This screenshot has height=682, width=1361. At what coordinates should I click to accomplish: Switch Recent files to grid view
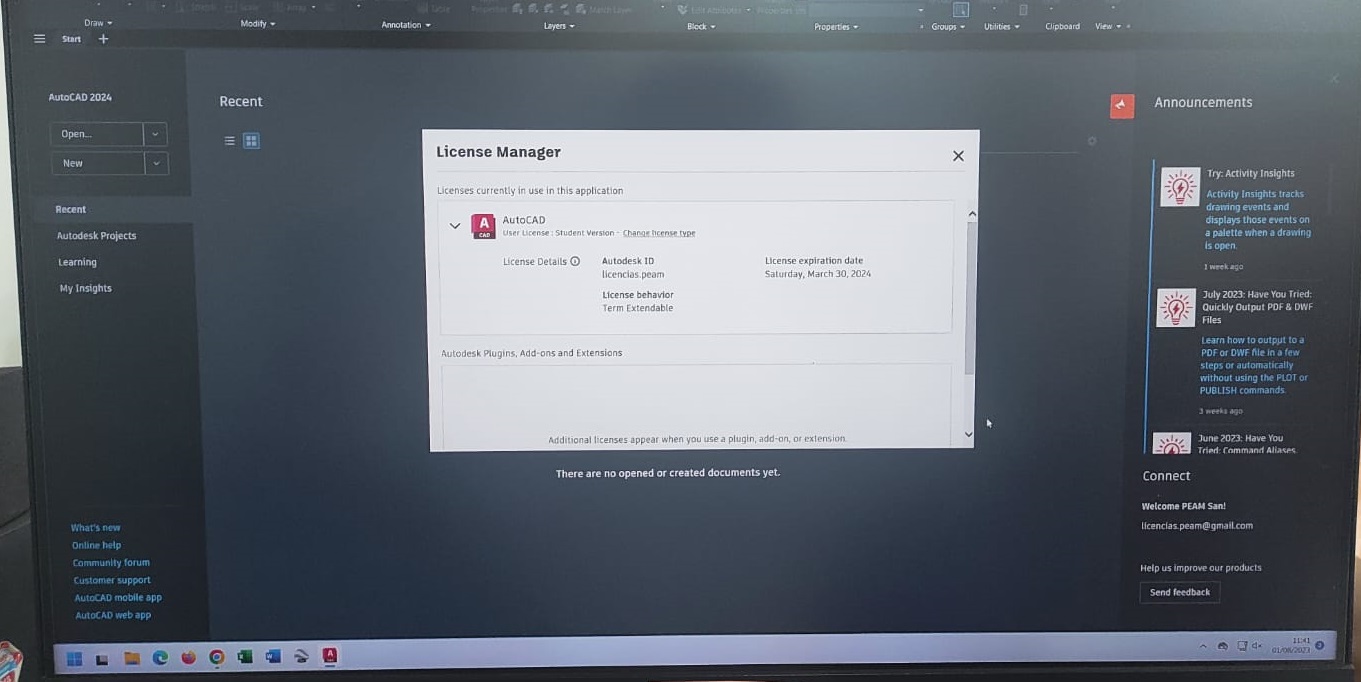coord(251,141)
